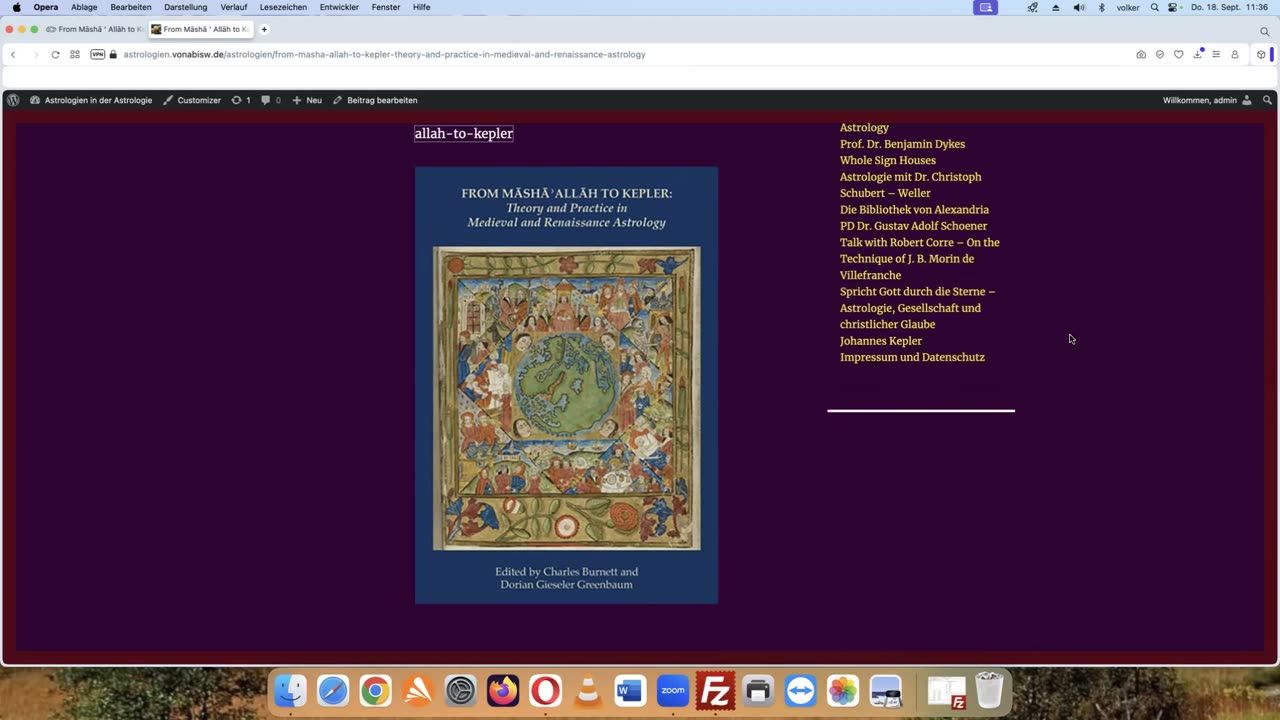Open the Apple menu
The height and width of the screenshot is (720, 1280).
click(16, 7)
